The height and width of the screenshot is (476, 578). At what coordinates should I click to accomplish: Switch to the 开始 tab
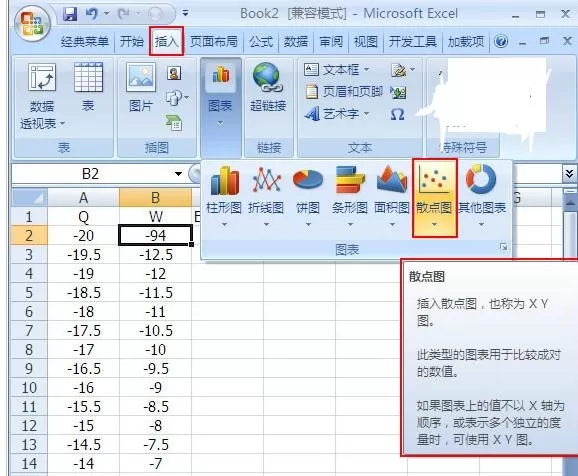coord(131,41)
